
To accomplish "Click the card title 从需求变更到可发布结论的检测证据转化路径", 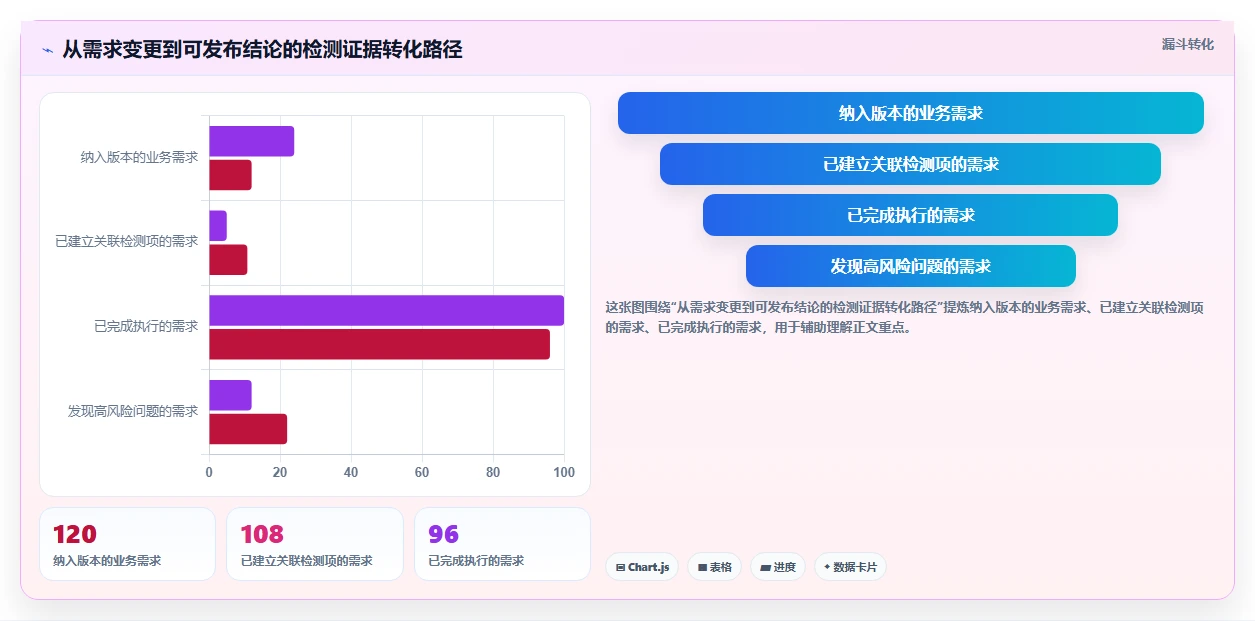I will click(x=262, y=50).
